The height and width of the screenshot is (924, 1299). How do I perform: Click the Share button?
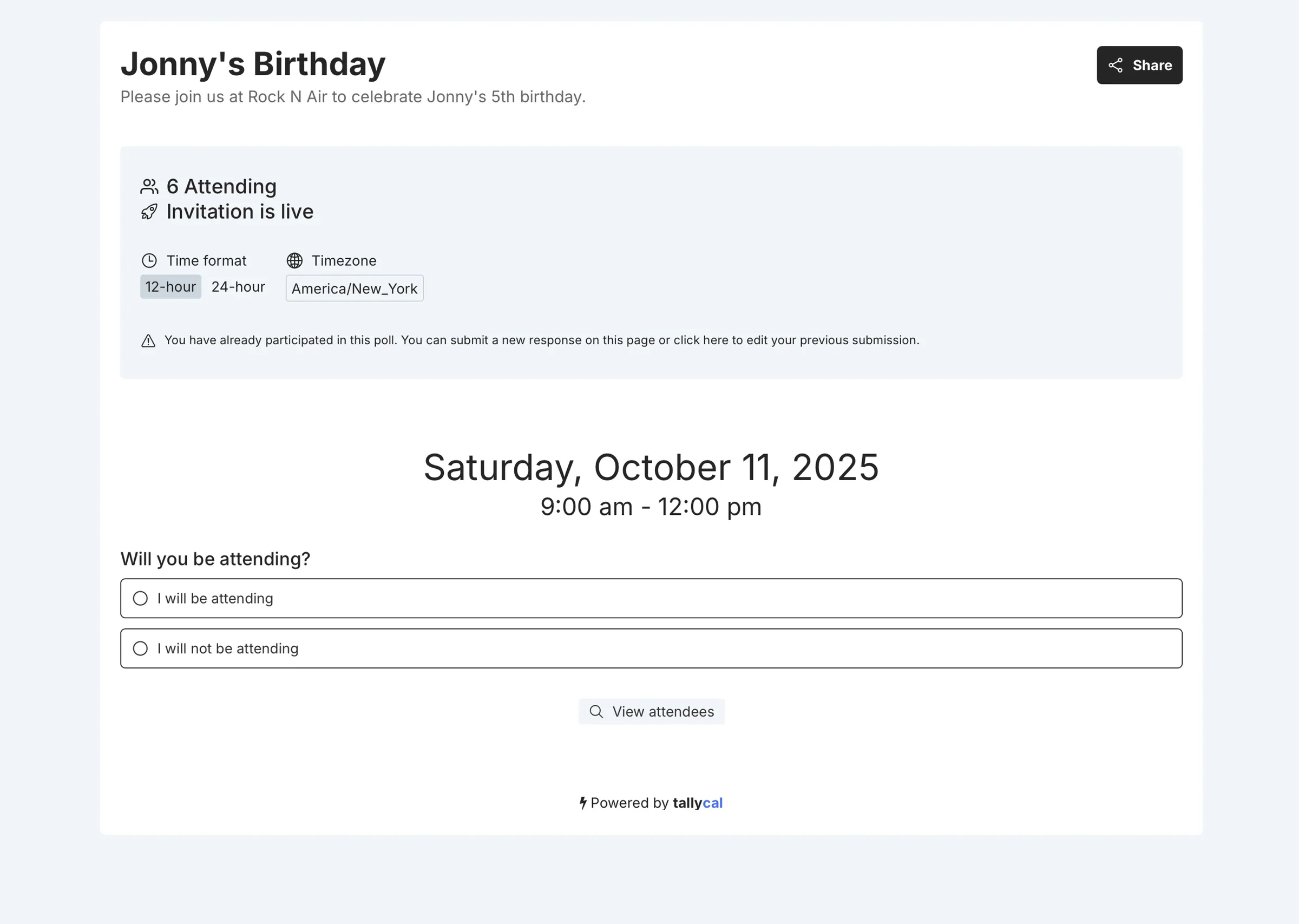click(1139, 65)
